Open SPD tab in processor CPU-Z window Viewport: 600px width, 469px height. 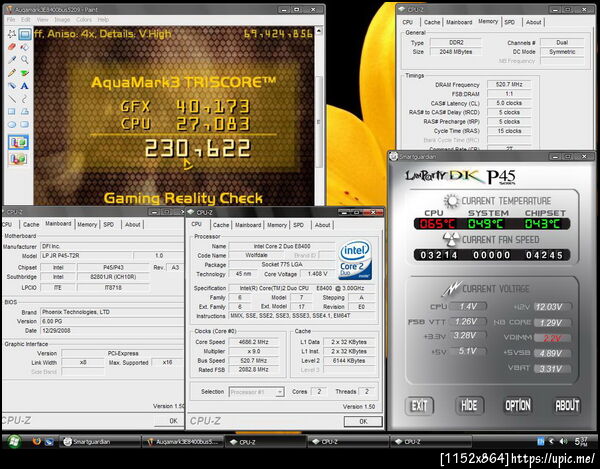tap(298, 225)
